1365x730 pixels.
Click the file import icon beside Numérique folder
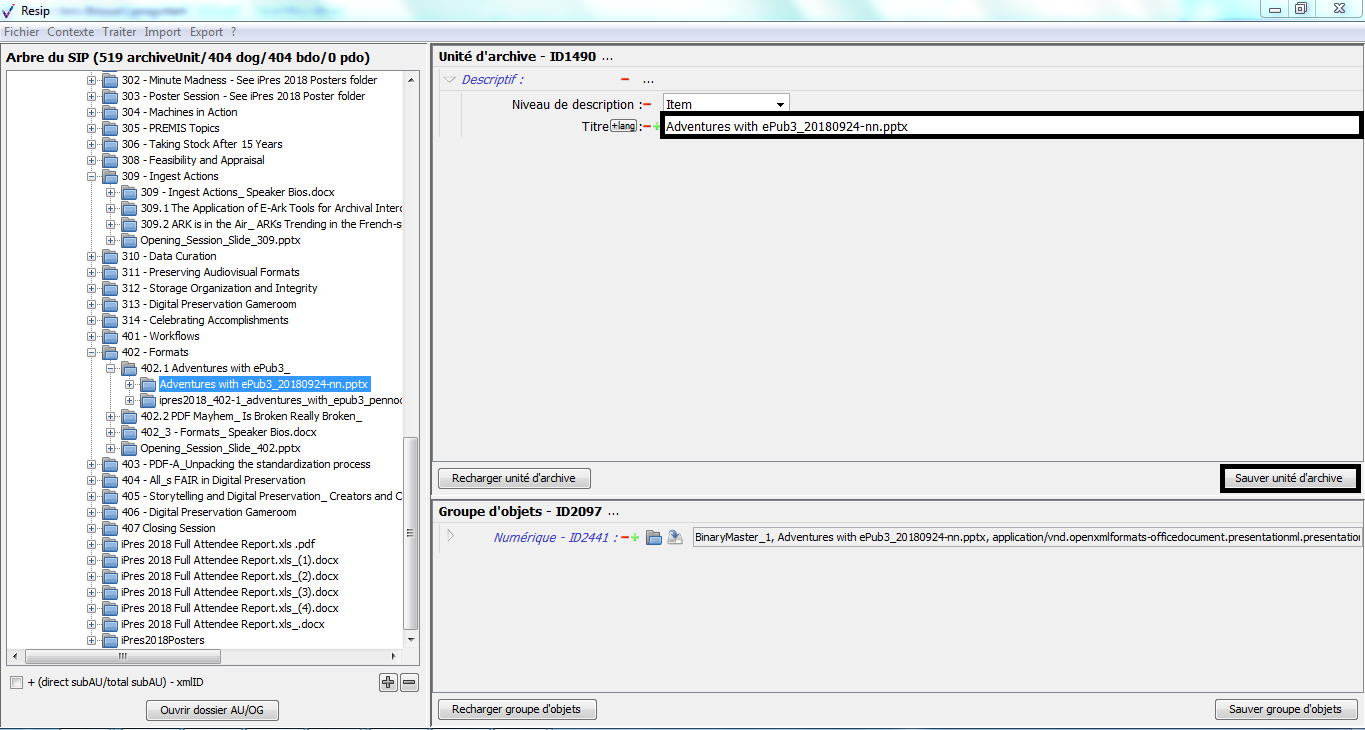675,537
